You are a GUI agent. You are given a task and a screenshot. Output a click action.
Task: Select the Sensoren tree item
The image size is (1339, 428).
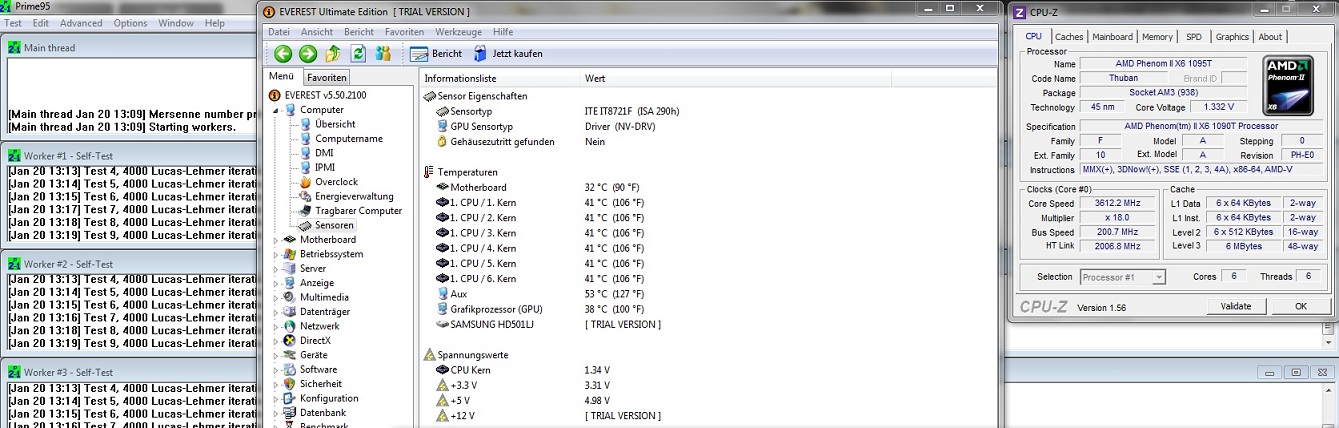[x=334, y=226]
